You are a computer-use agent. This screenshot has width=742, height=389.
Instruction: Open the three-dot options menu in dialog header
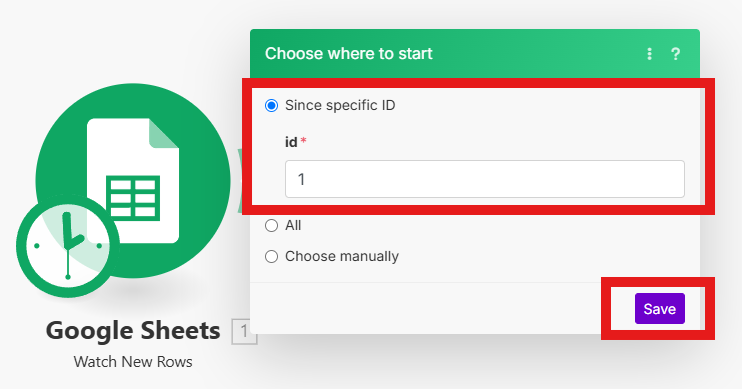[x=649, y=54]
